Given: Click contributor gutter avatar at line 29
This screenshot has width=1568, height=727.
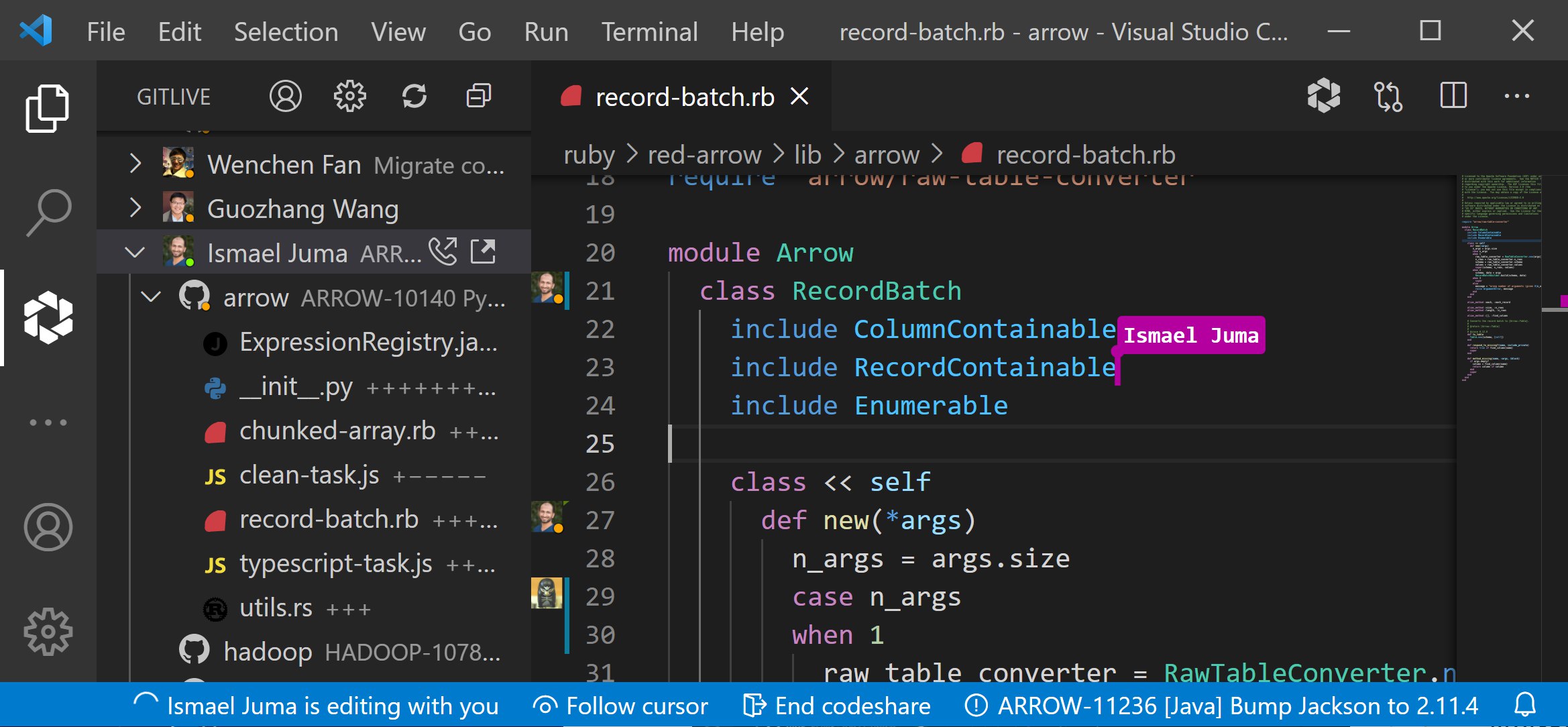Looking at the screenshot, I should (x=547, y=594).
